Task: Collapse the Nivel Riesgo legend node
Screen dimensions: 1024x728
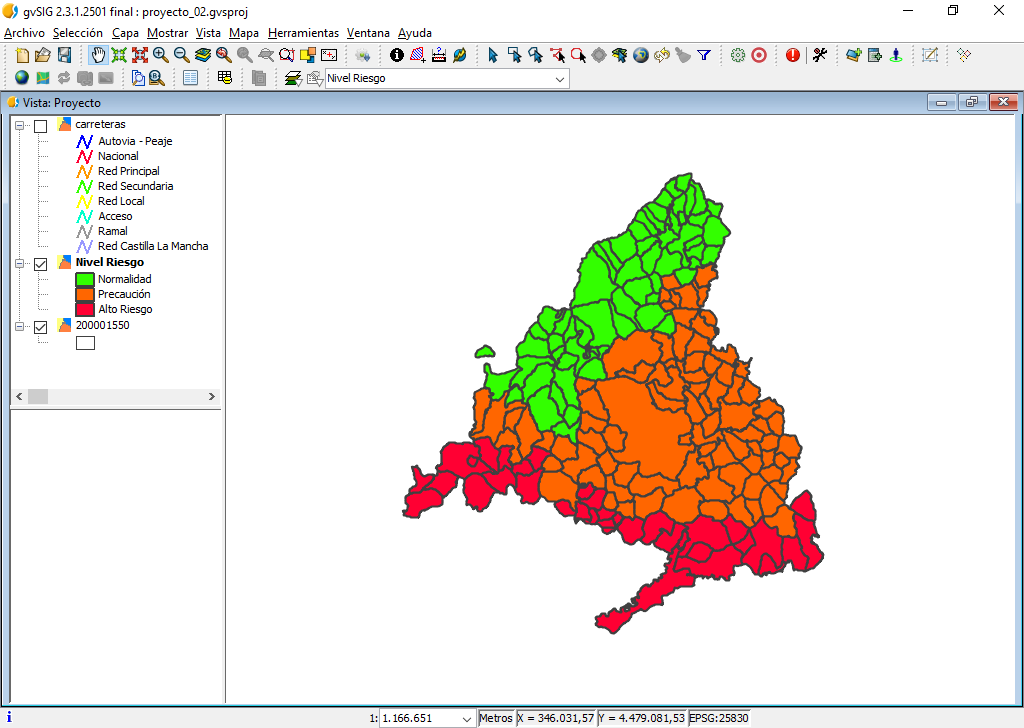Action: click(x=20, y=264)
